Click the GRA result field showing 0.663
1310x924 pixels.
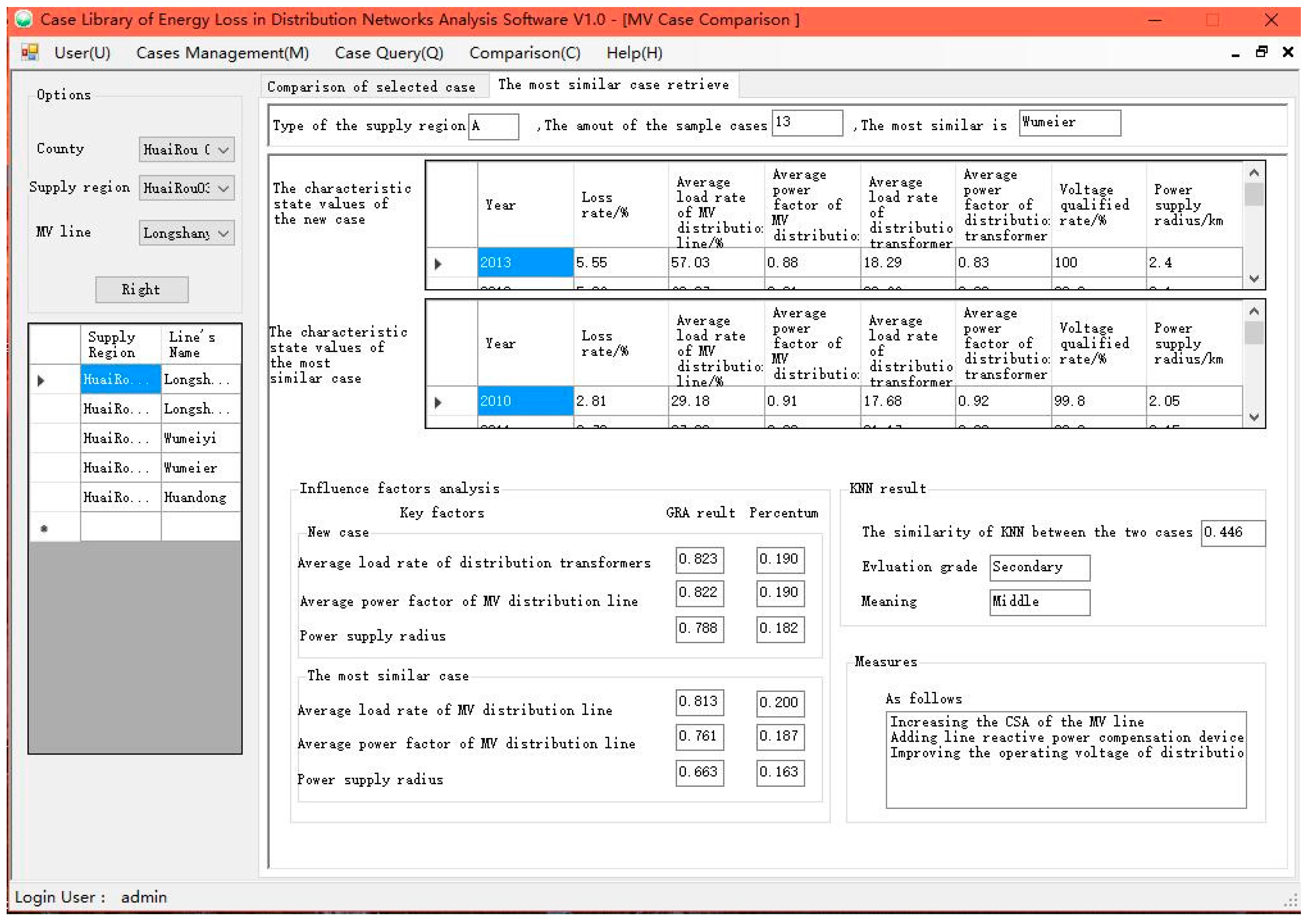[x=699, y=773]
